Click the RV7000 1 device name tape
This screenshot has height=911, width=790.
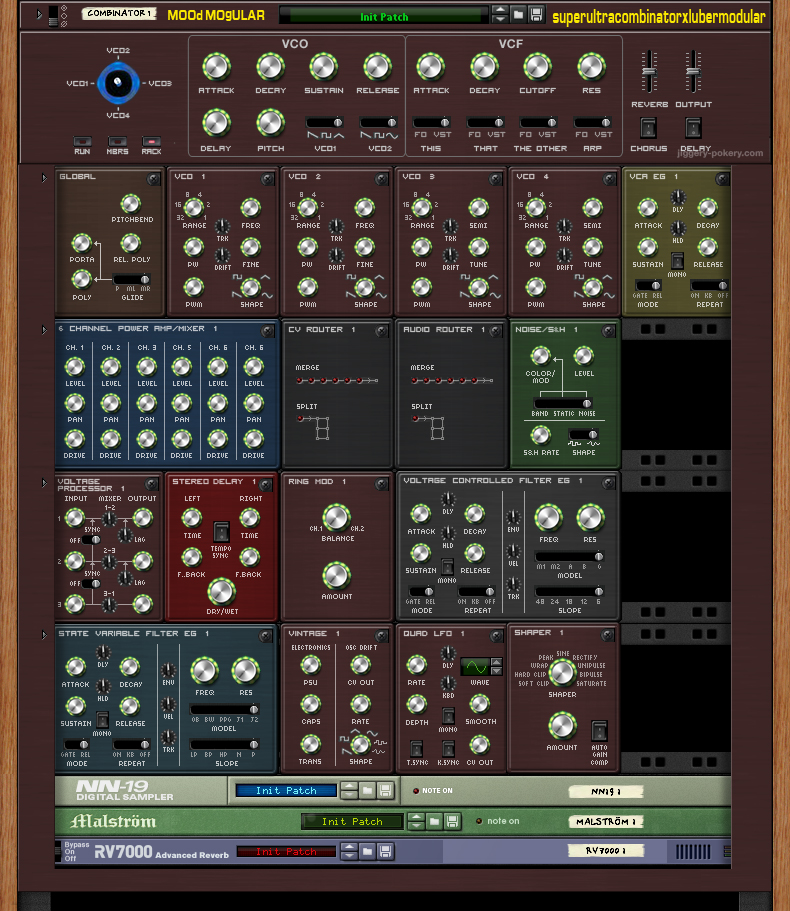606,851
